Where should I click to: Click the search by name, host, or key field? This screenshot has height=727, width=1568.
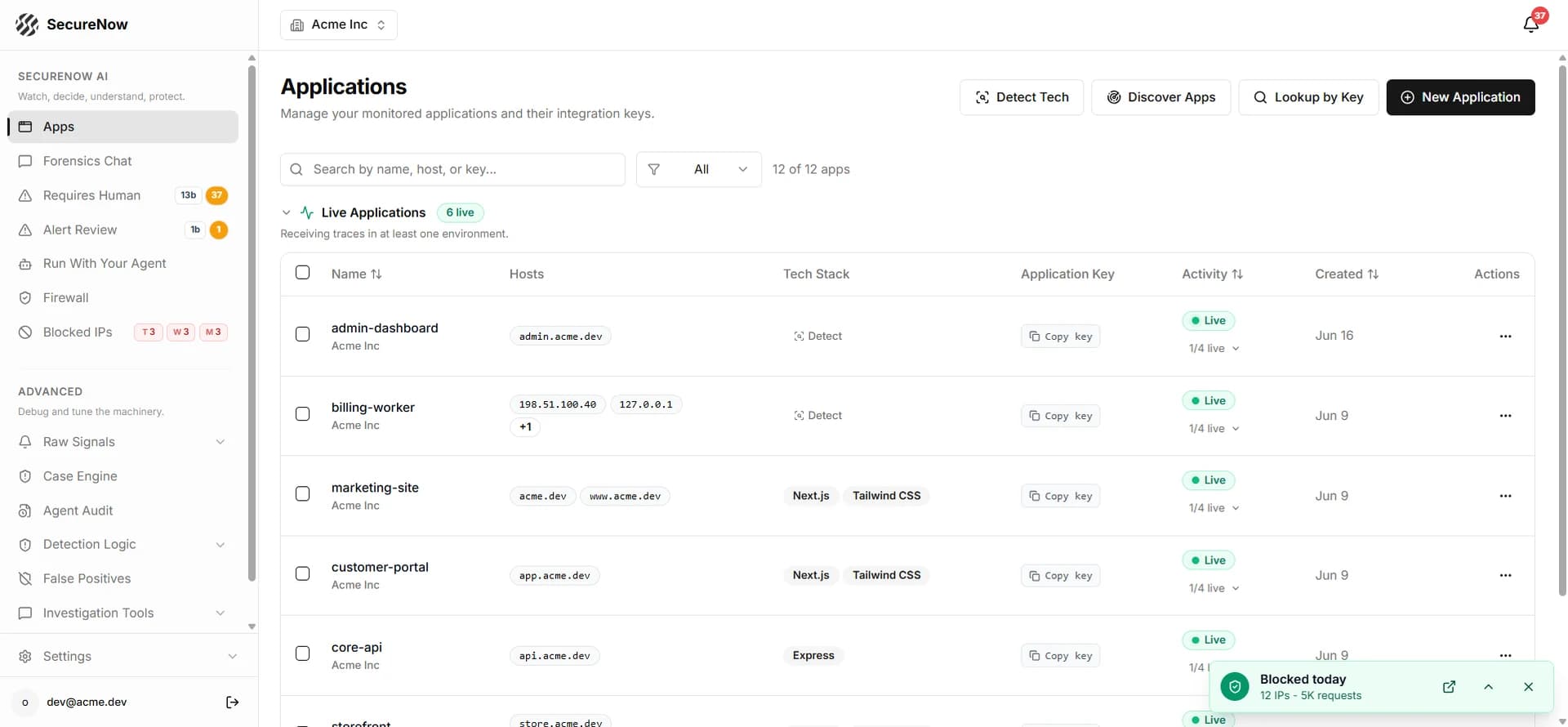[x=452, y=169]
